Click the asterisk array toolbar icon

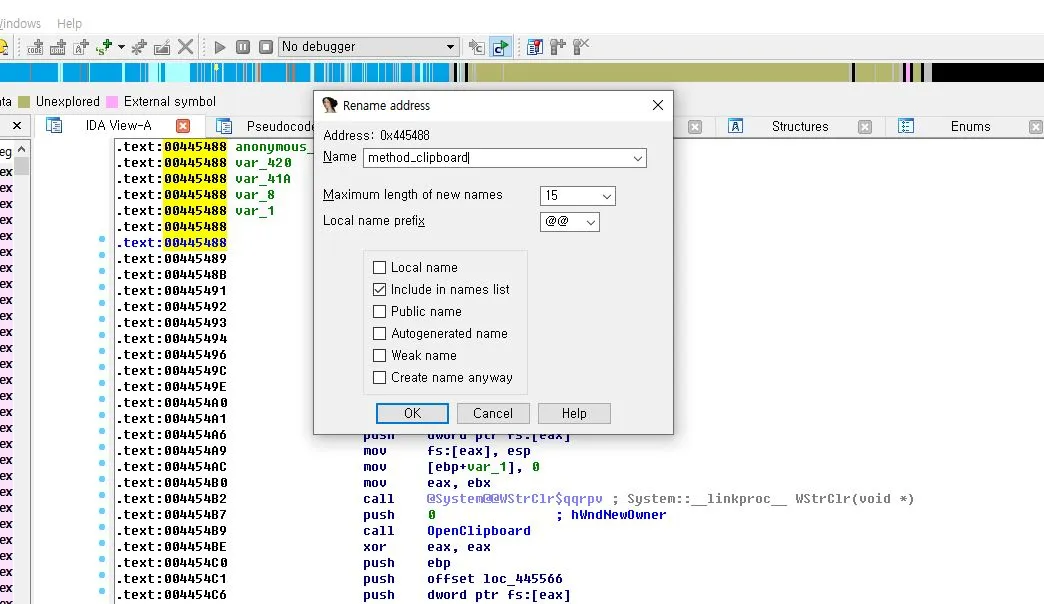(139, 47)
